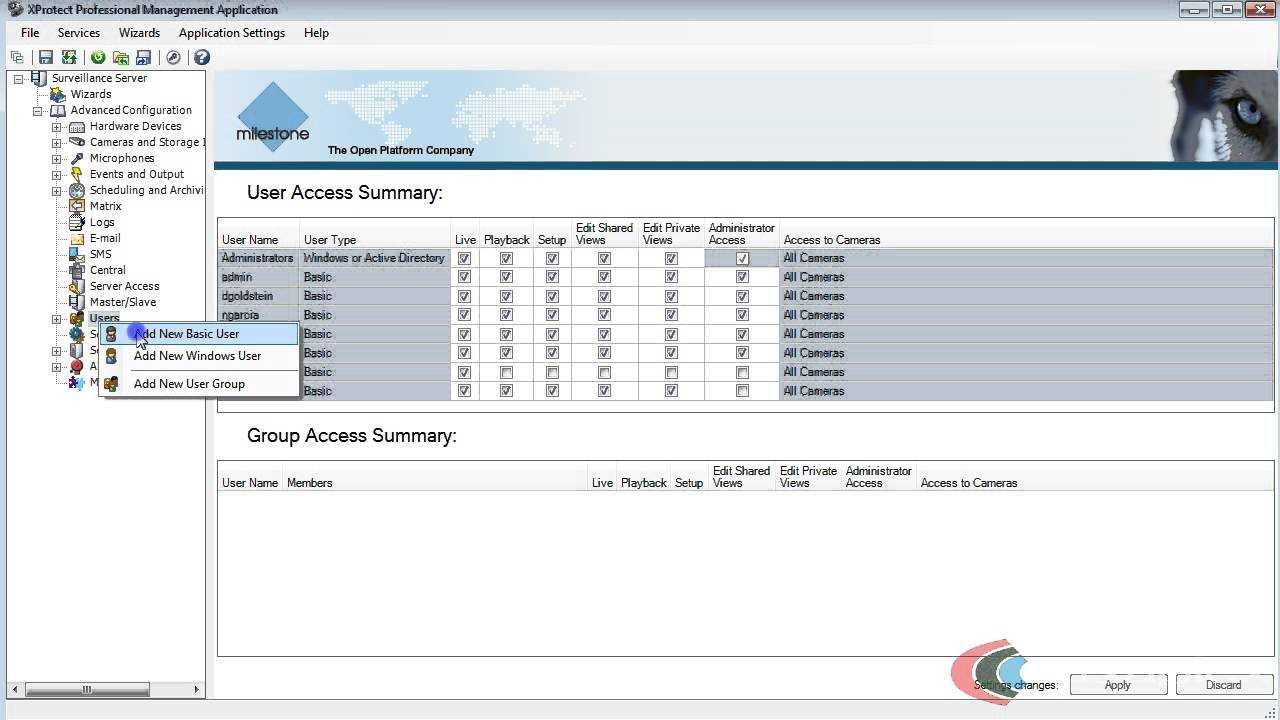
Task: Click the tree panel scrollbar left arrow
Action: (x=14, y=689)
